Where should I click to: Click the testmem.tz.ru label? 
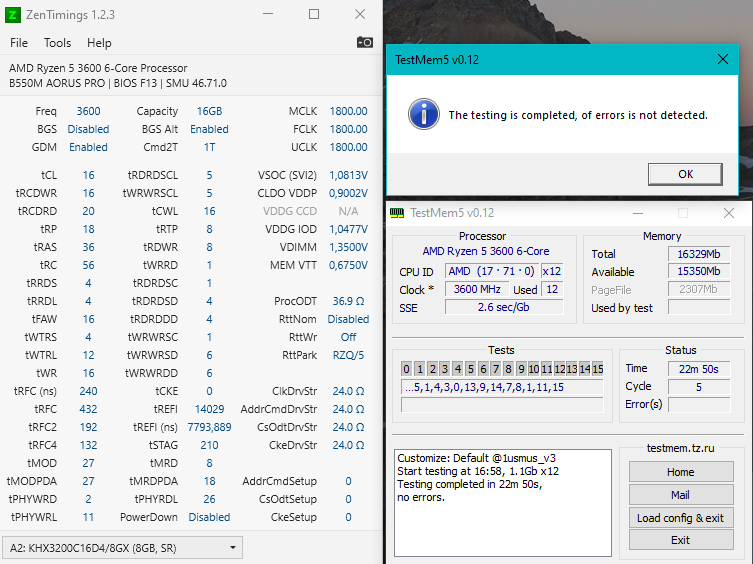click(680, 448)
